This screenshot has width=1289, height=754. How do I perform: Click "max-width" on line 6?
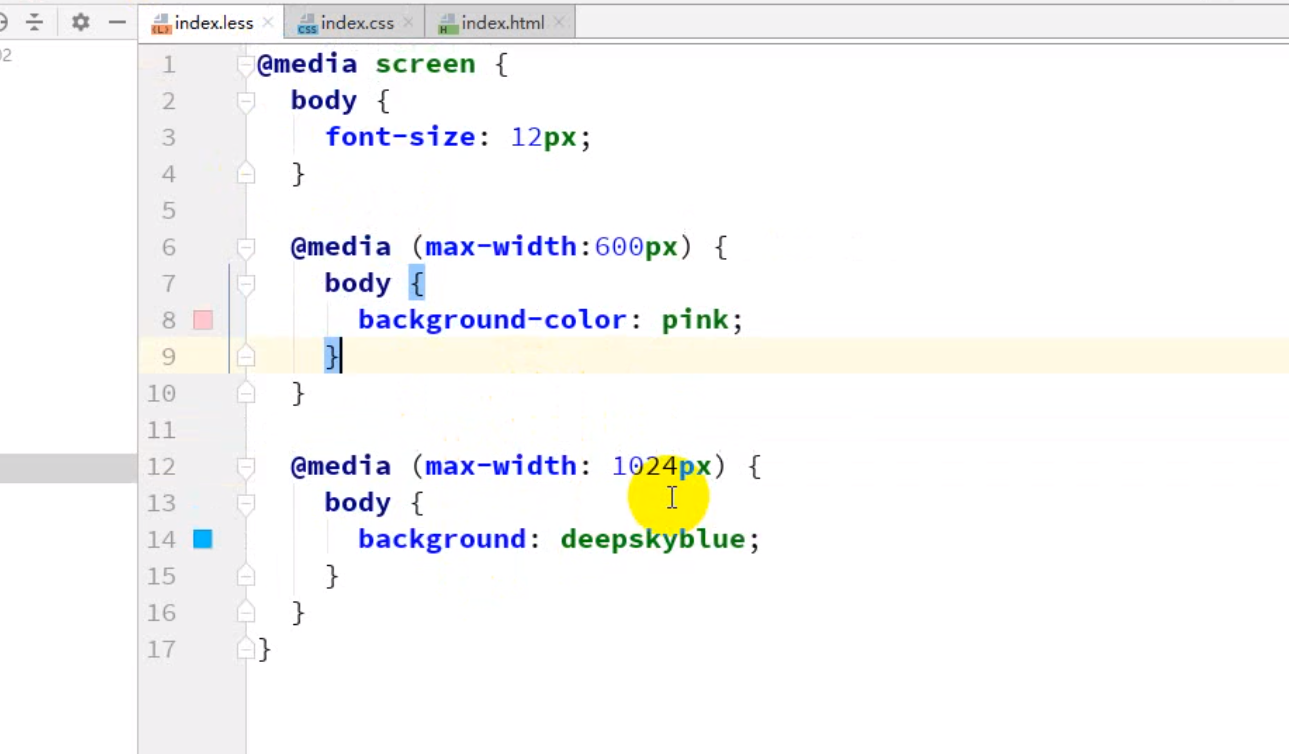(501, 247)
